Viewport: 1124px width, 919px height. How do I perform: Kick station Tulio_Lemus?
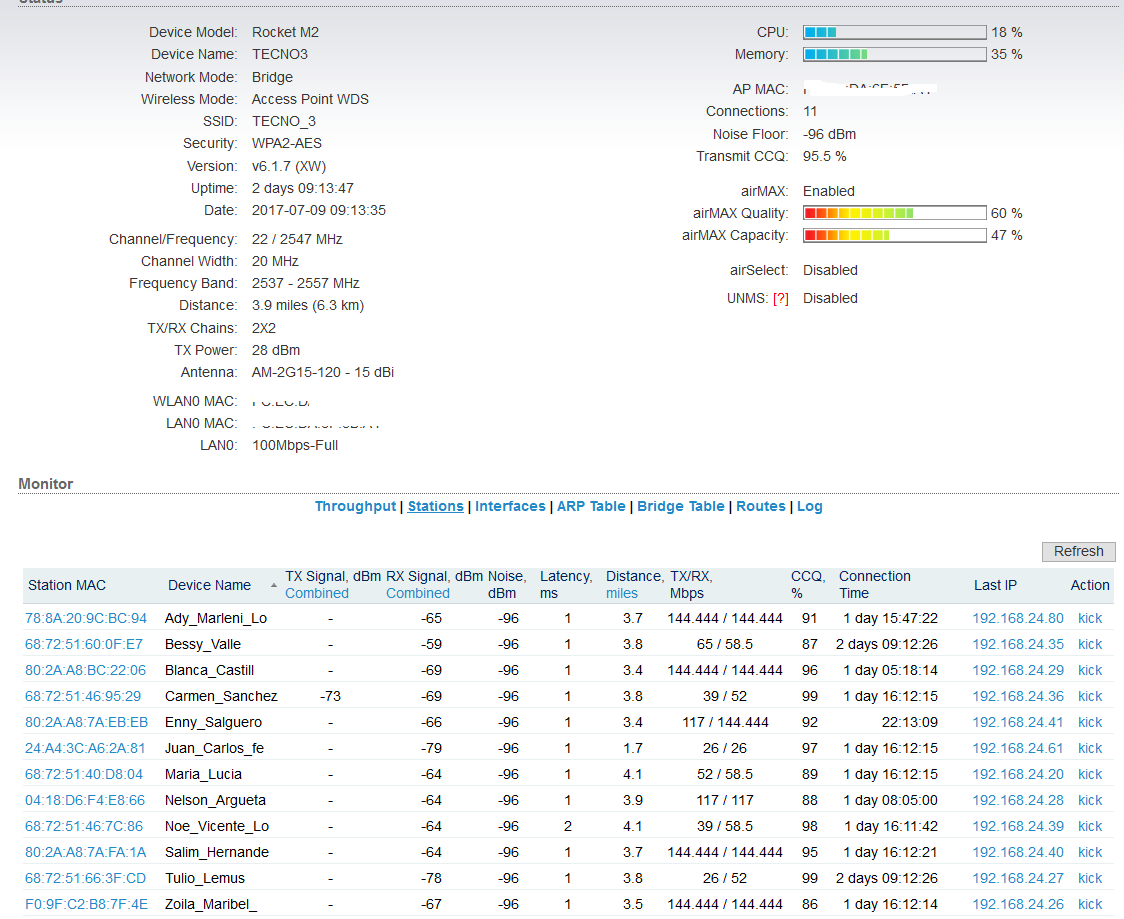pos(1090,878)
